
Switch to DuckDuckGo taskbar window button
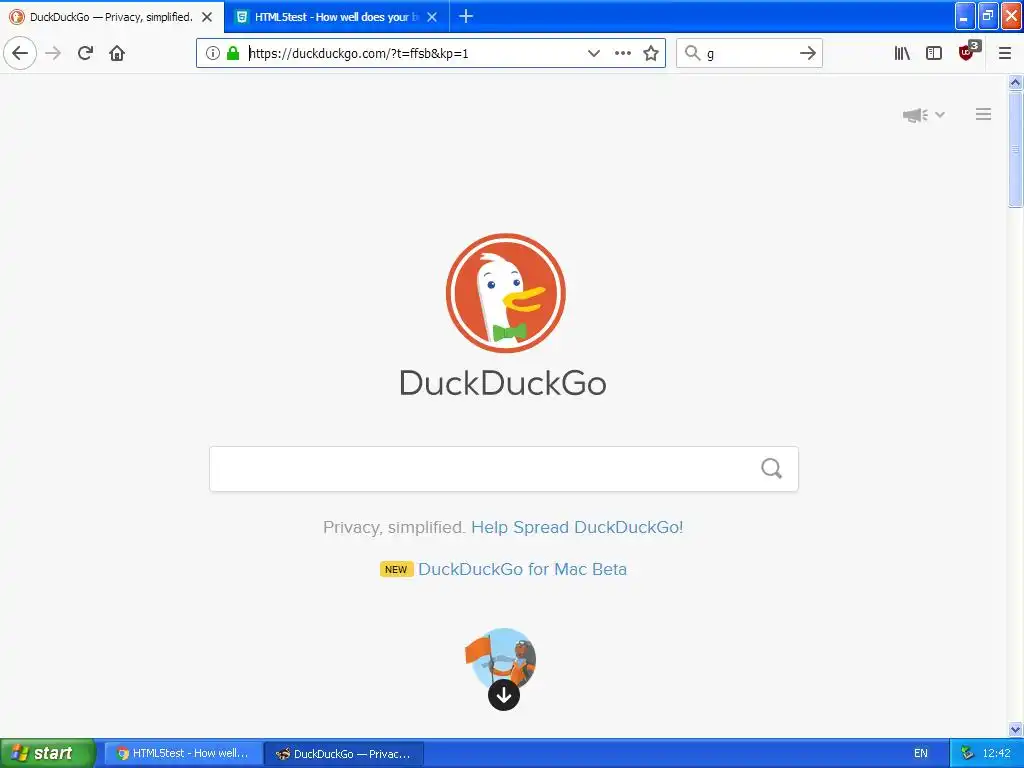tap(345, 754)
